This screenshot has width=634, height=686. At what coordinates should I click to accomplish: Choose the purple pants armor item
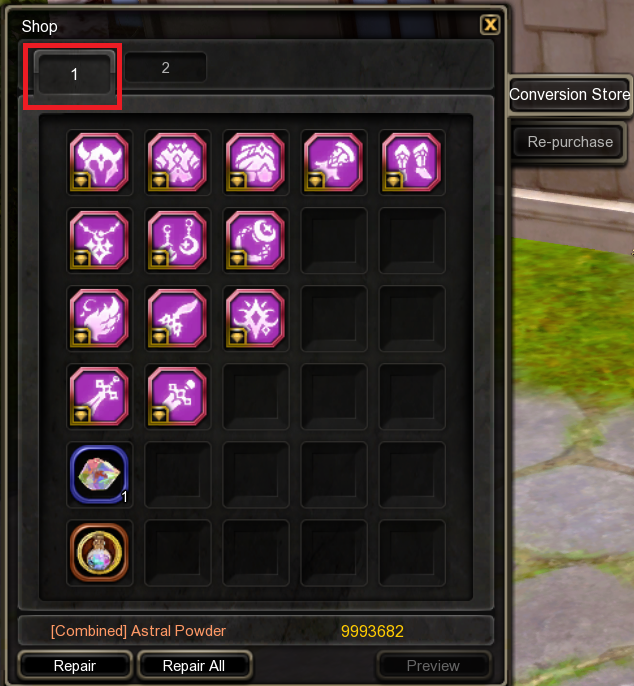click(256, 162)
